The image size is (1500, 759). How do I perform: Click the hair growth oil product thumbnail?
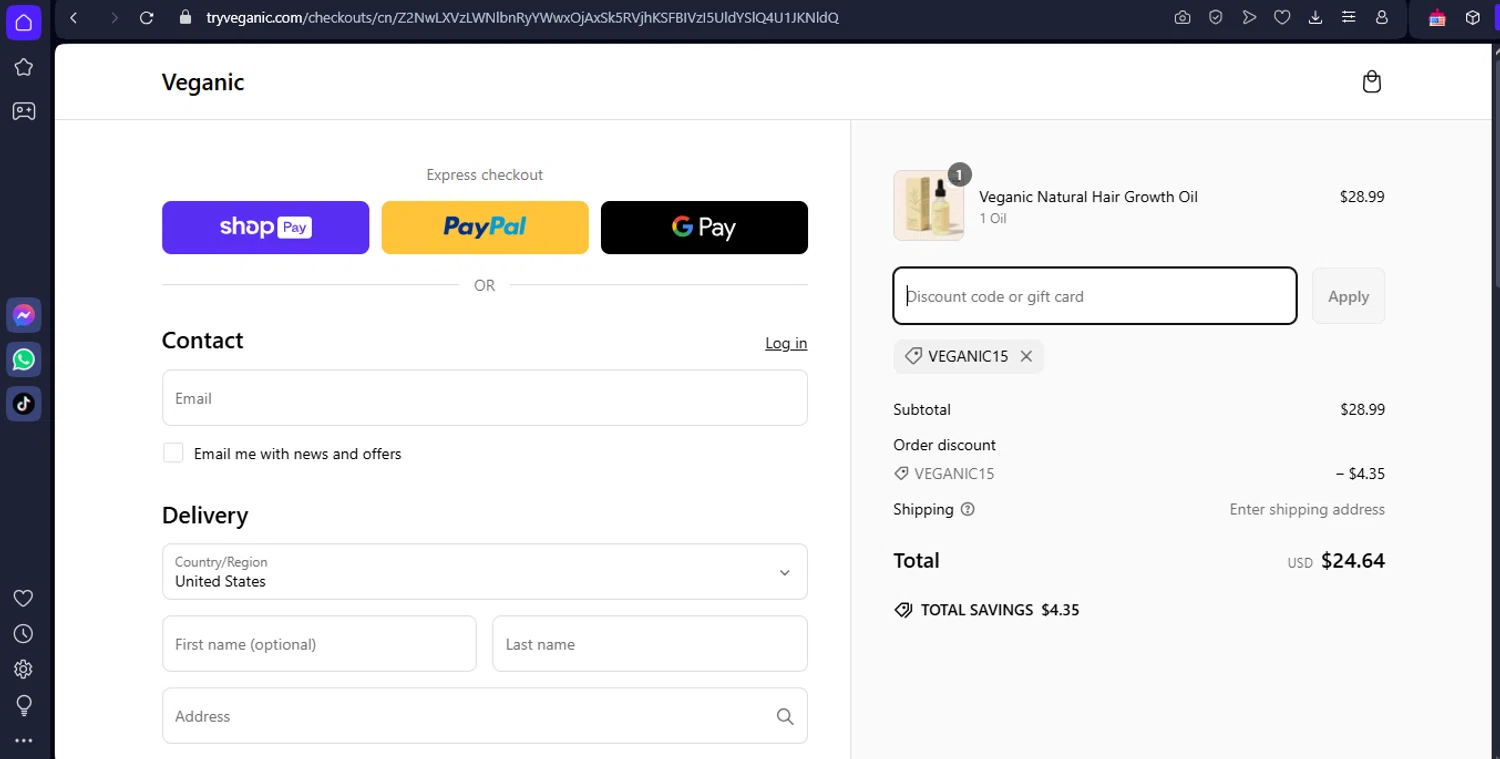click(x=929, y=205)
